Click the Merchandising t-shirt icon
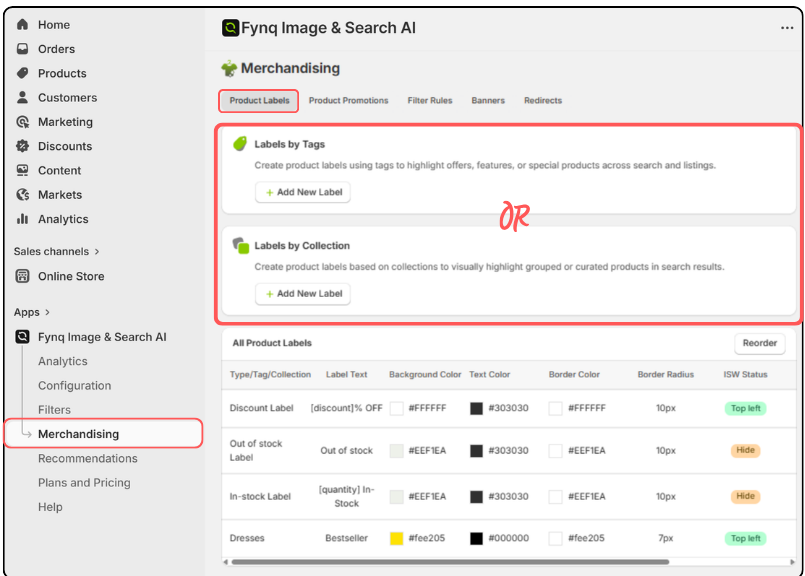Screen dimensions: 805x576 coord(229,68)
